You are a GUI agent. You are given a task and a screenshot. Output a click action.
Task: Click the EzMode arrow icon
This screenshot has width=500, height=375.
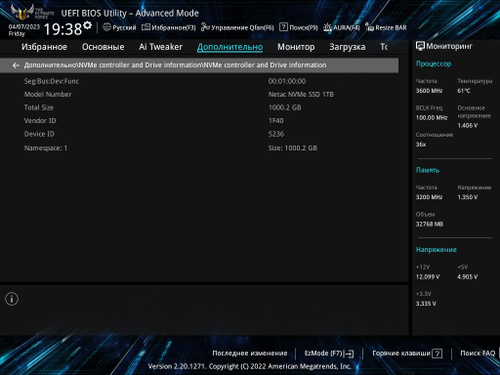[349, 353]
